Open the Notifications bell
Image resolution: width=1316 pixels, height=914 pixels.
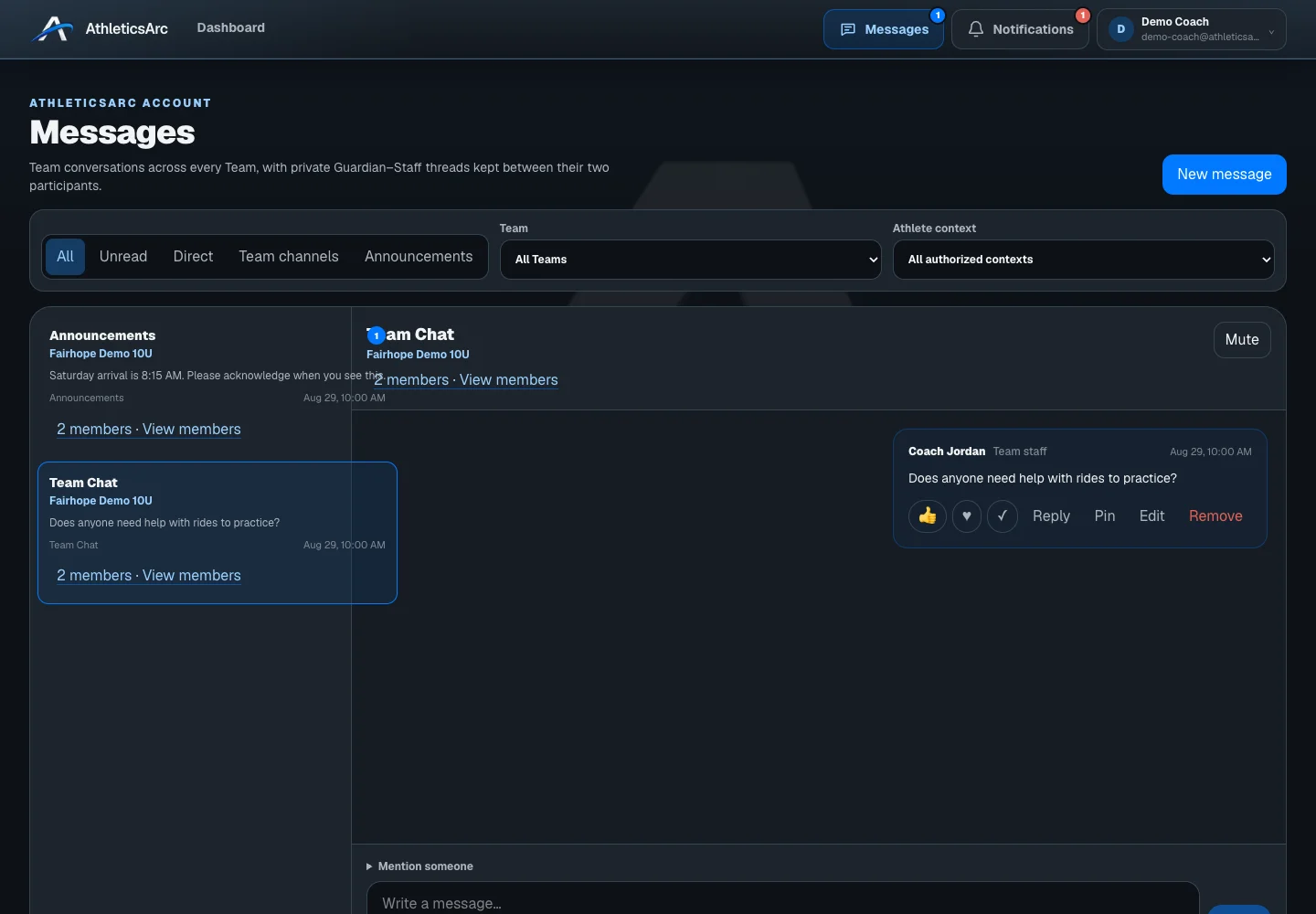(1020, 29)
